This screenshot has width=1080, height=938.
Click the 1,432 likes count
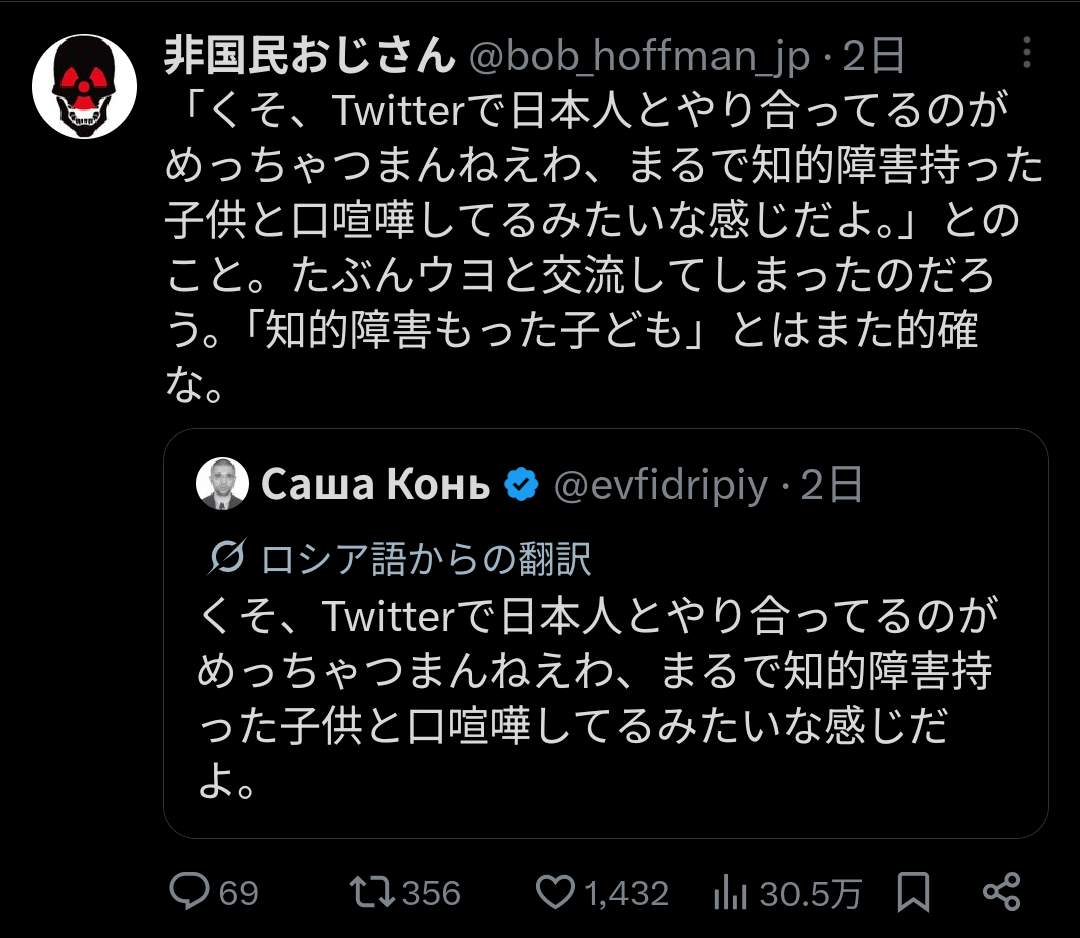click(626, 893)
